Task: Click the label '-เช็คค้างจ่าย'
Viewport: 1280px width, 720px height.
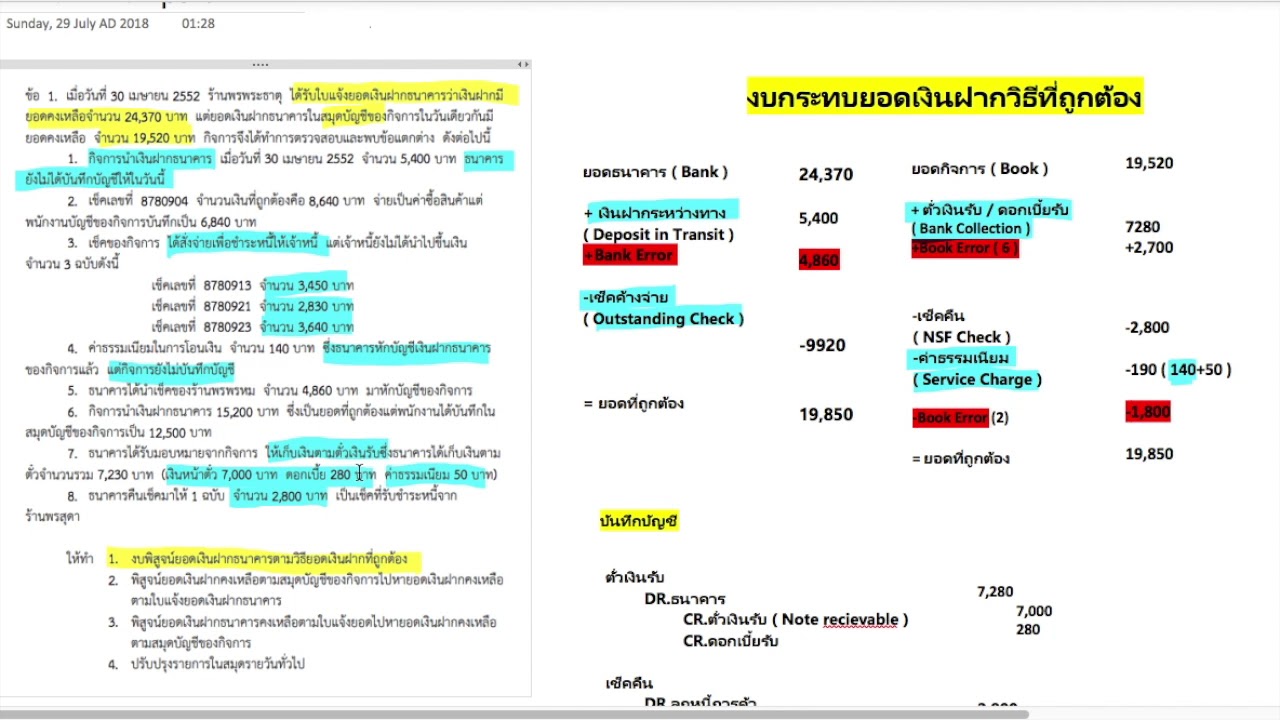Action: click(x=625, y=298)
